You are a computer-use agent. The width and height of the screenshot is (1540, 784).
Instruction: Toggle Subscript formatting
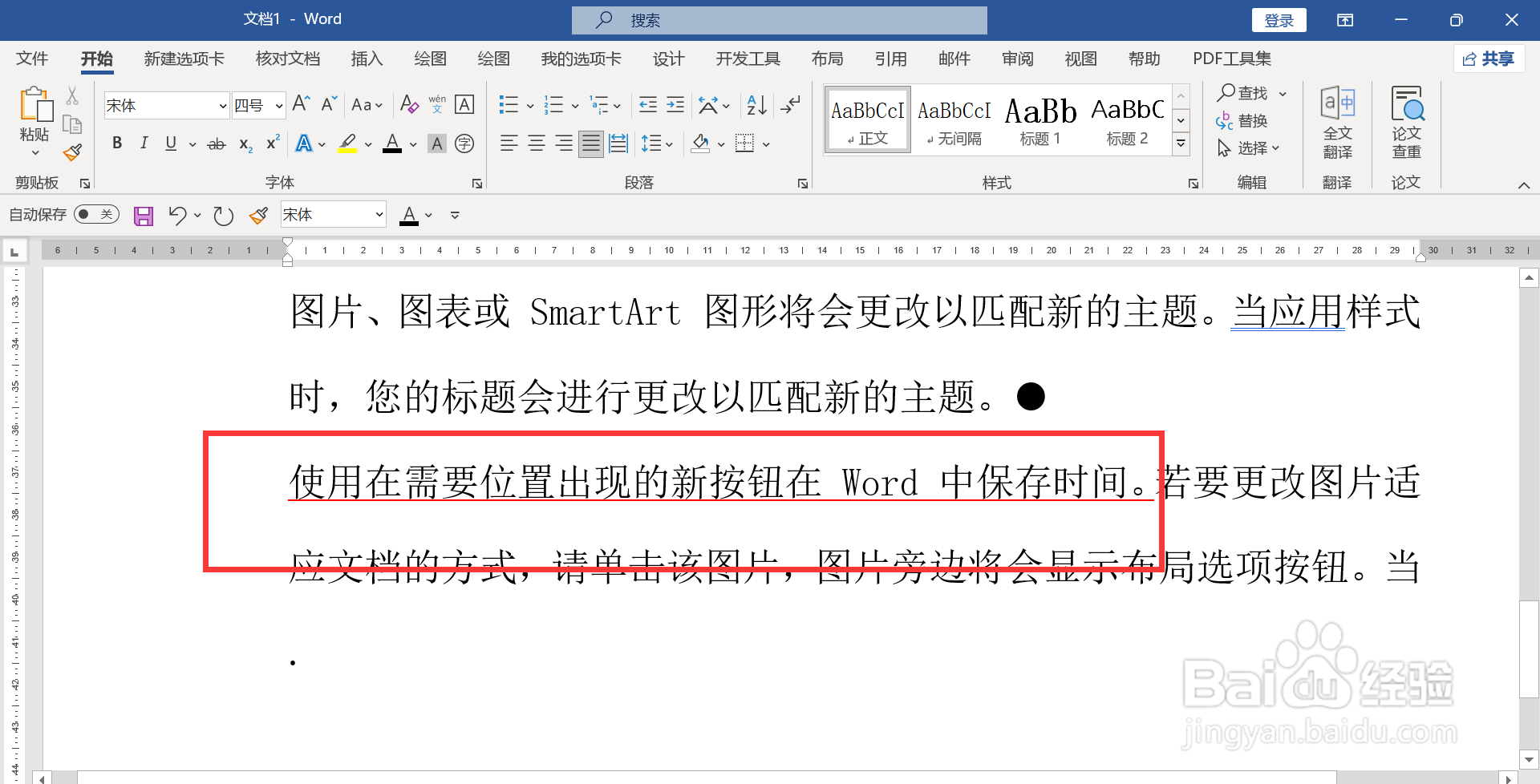pos(245,144)
